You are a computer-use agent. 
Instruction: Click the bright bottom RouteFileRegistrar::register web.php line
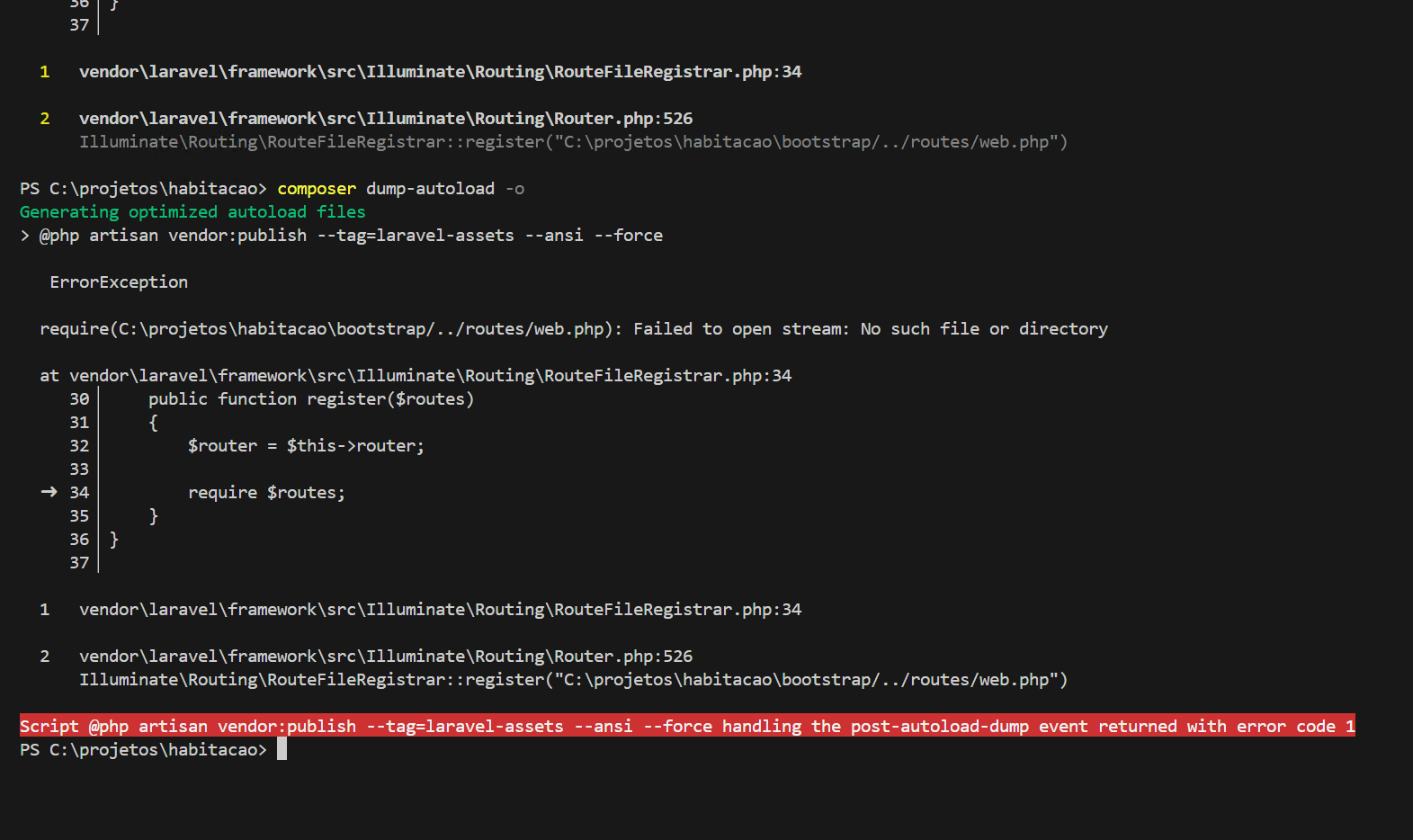tap(572, 680)
